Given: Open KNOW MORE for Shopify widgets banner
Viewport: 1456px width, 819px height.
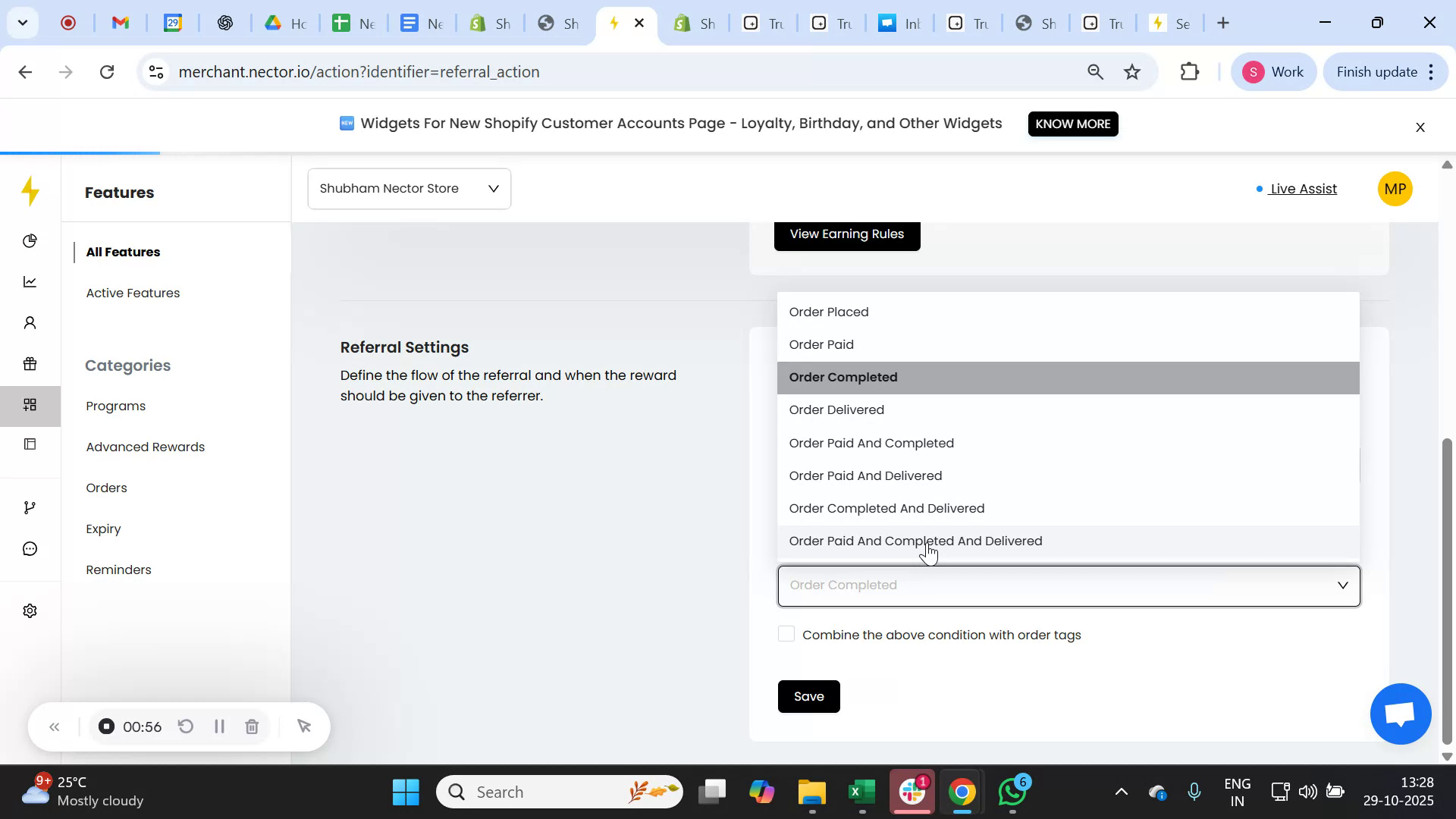Looking at the screenshot, I should point(1072,124).
